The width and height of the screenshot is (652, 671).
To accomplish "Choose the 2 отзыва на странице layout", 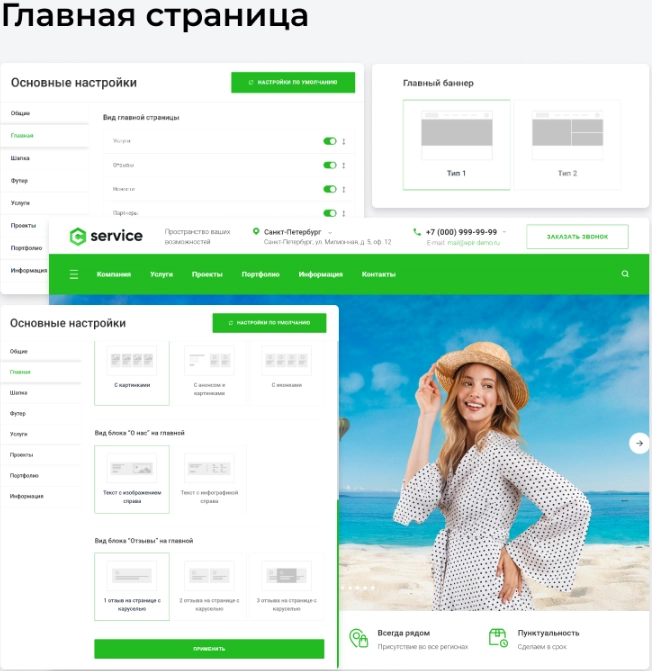I will [209, 586].
